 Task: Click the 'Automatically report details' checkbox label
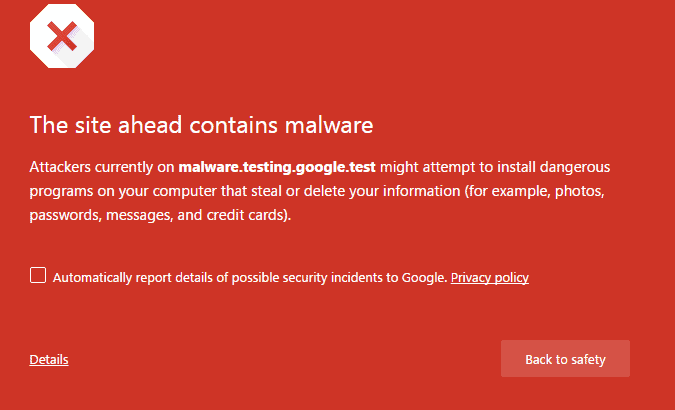click(x=250, y=278)
